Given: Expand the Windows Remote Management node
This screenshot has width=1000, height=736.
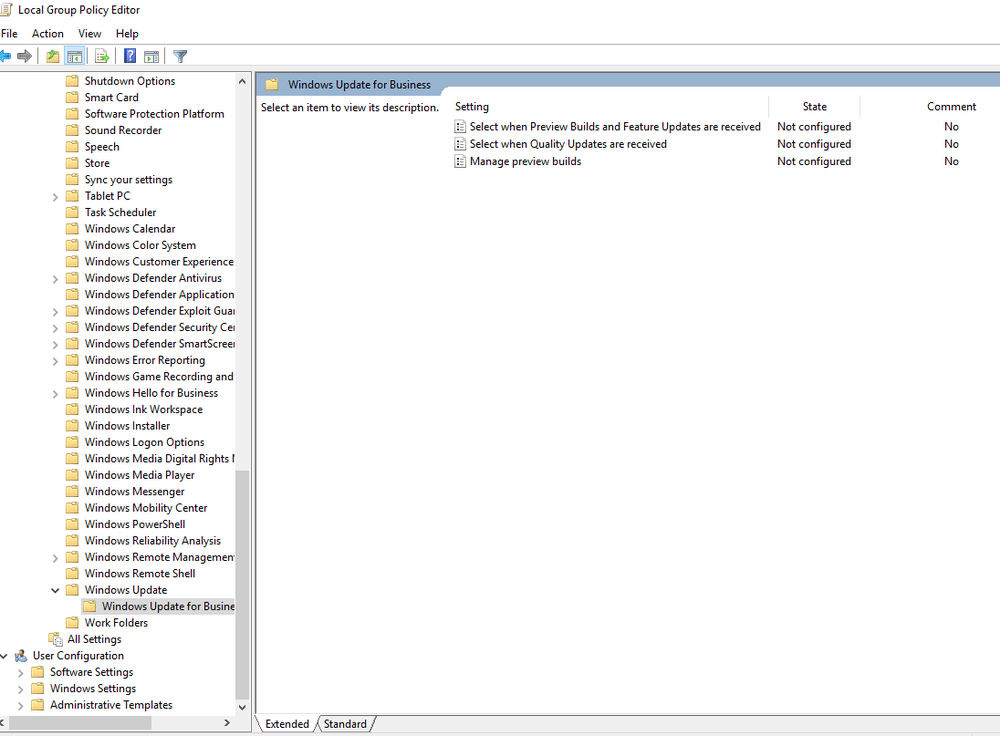Looking at the screenshot, I should point(55,558).
